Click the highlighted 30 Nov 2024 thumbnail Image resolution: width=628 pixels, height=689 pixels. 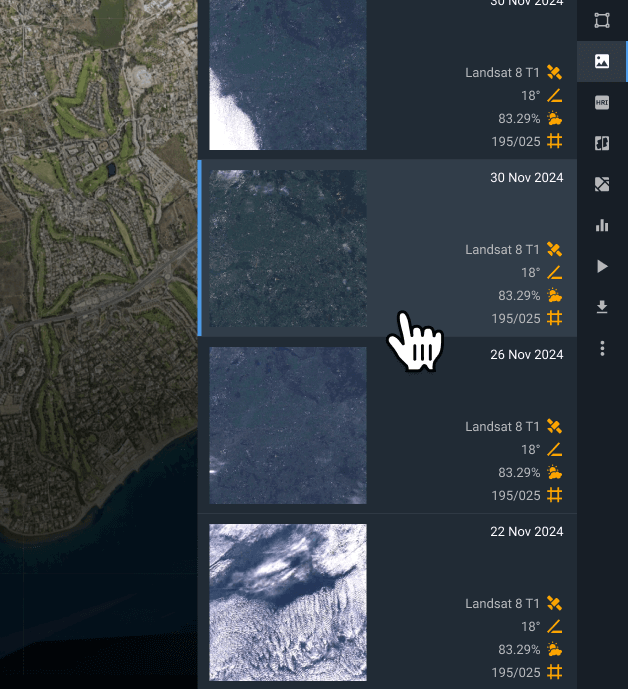coord(288,248)
